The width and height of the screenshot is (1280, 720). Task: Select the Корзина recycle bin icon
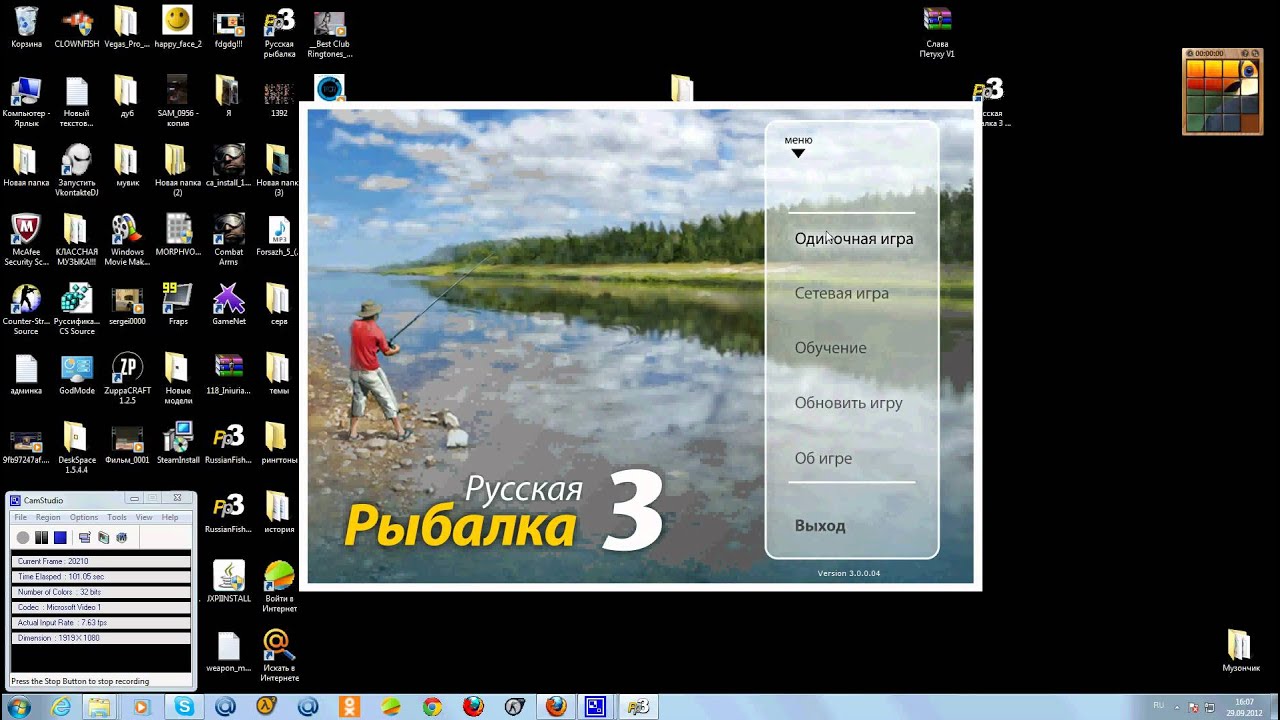point(26,29)
